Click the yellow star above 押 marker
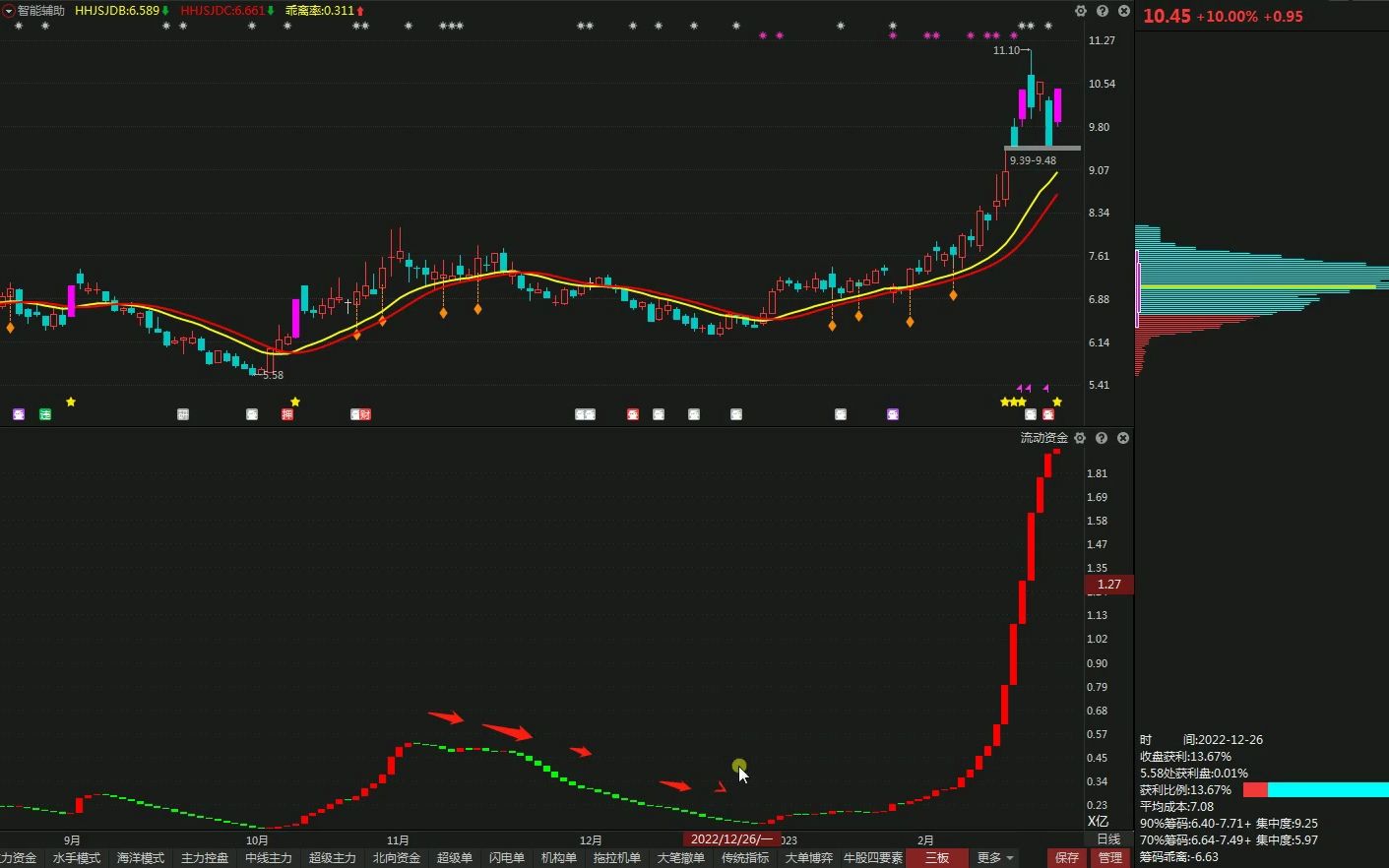The image size is (1389, 868). [295, 402]
